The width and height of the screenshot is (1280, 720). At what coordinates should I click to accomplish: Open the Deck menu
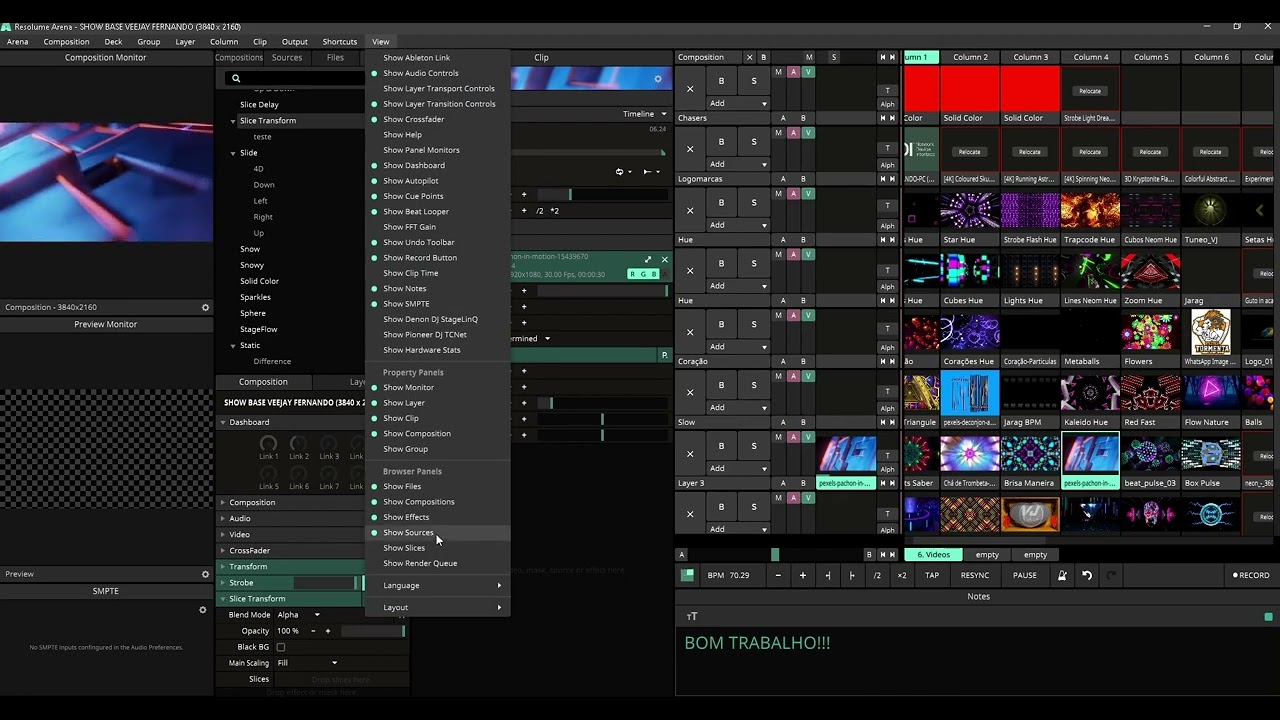(x=113, y=42)
